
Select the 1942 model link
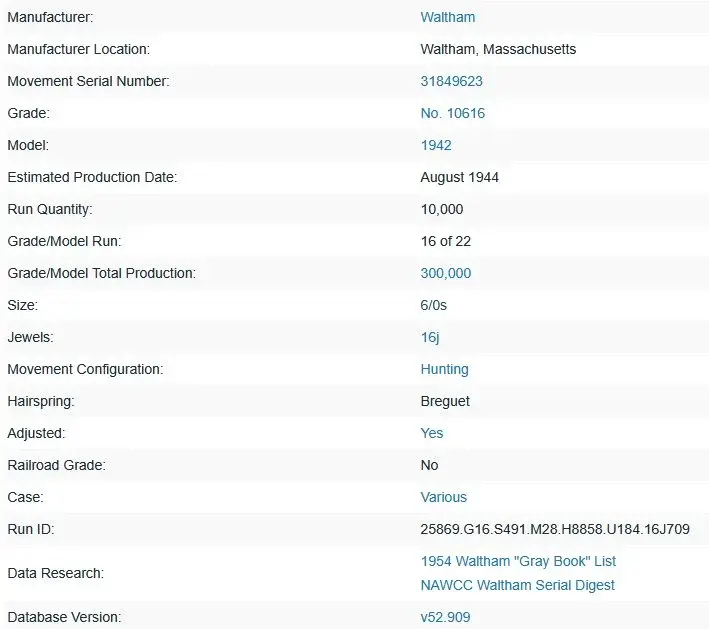click(436, 145)
